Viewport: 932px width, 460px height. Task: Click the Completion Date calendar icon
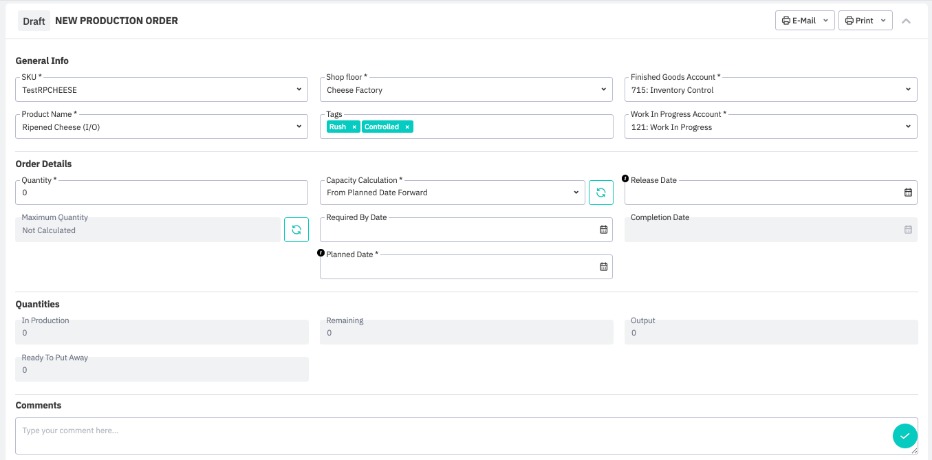[908, 229]
